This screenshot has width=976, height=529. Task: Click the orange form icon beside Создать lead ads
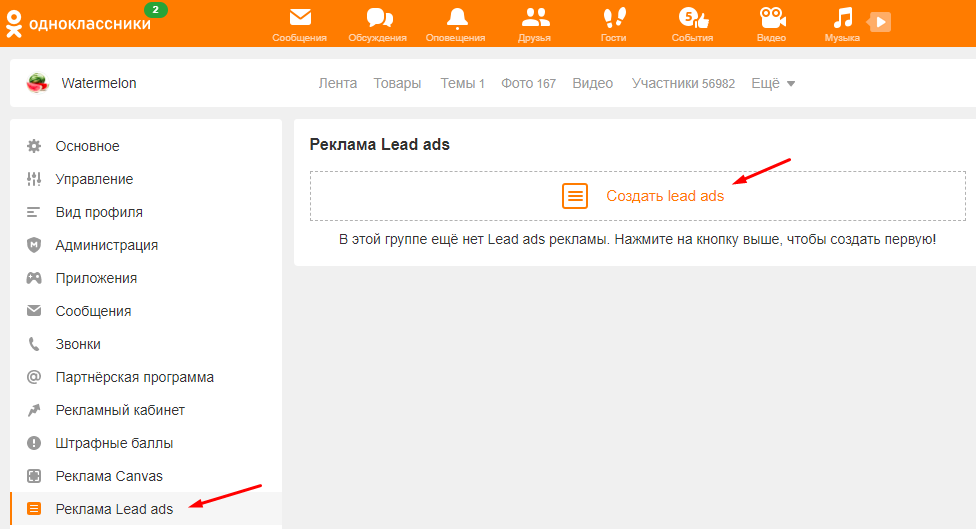pos(575,196)
